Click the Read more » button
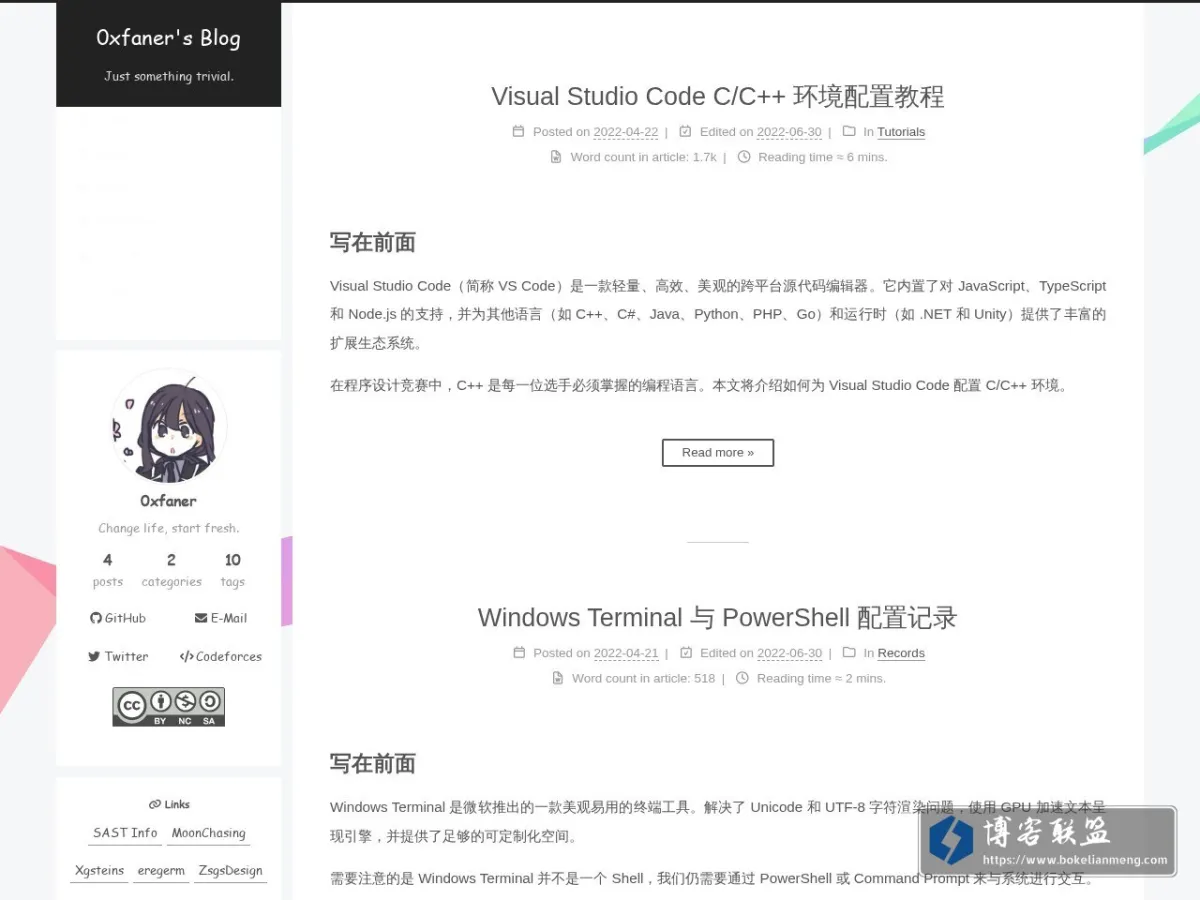Screen dimensions: 1200x900 718,452
